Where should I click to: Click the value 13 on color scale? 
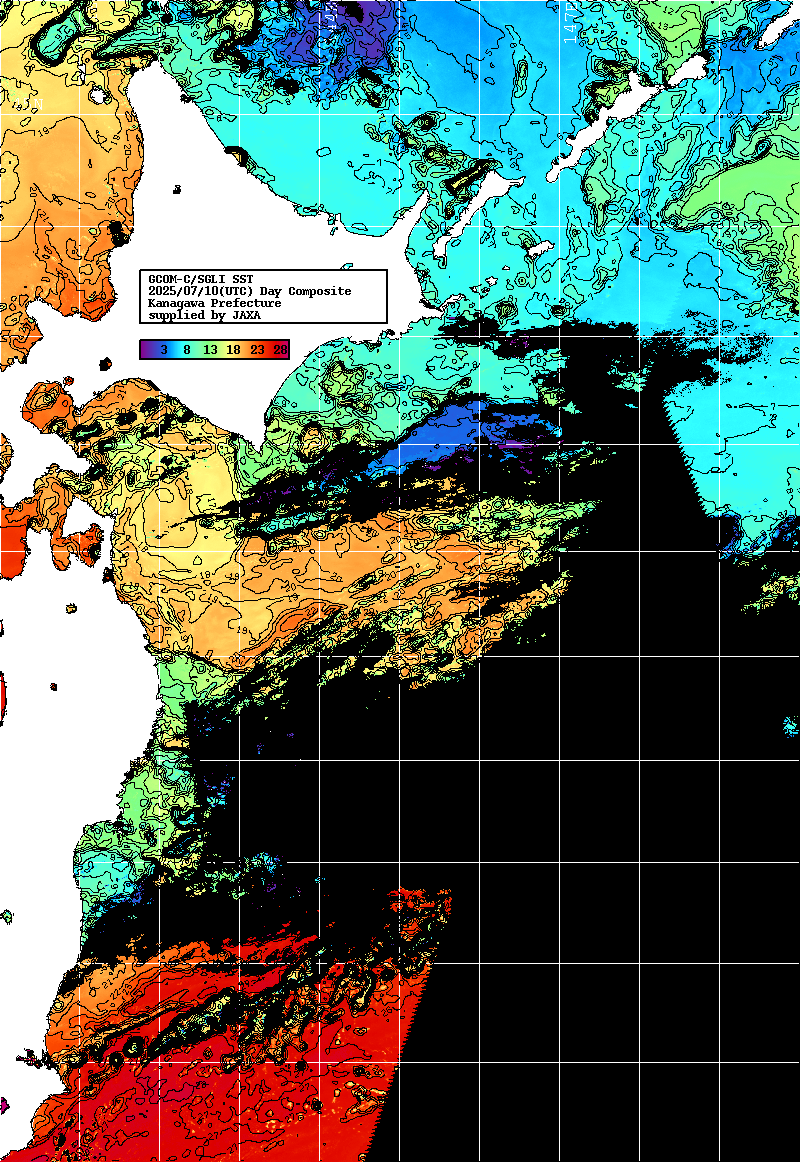pyautogui.click(x=210, y=350)
